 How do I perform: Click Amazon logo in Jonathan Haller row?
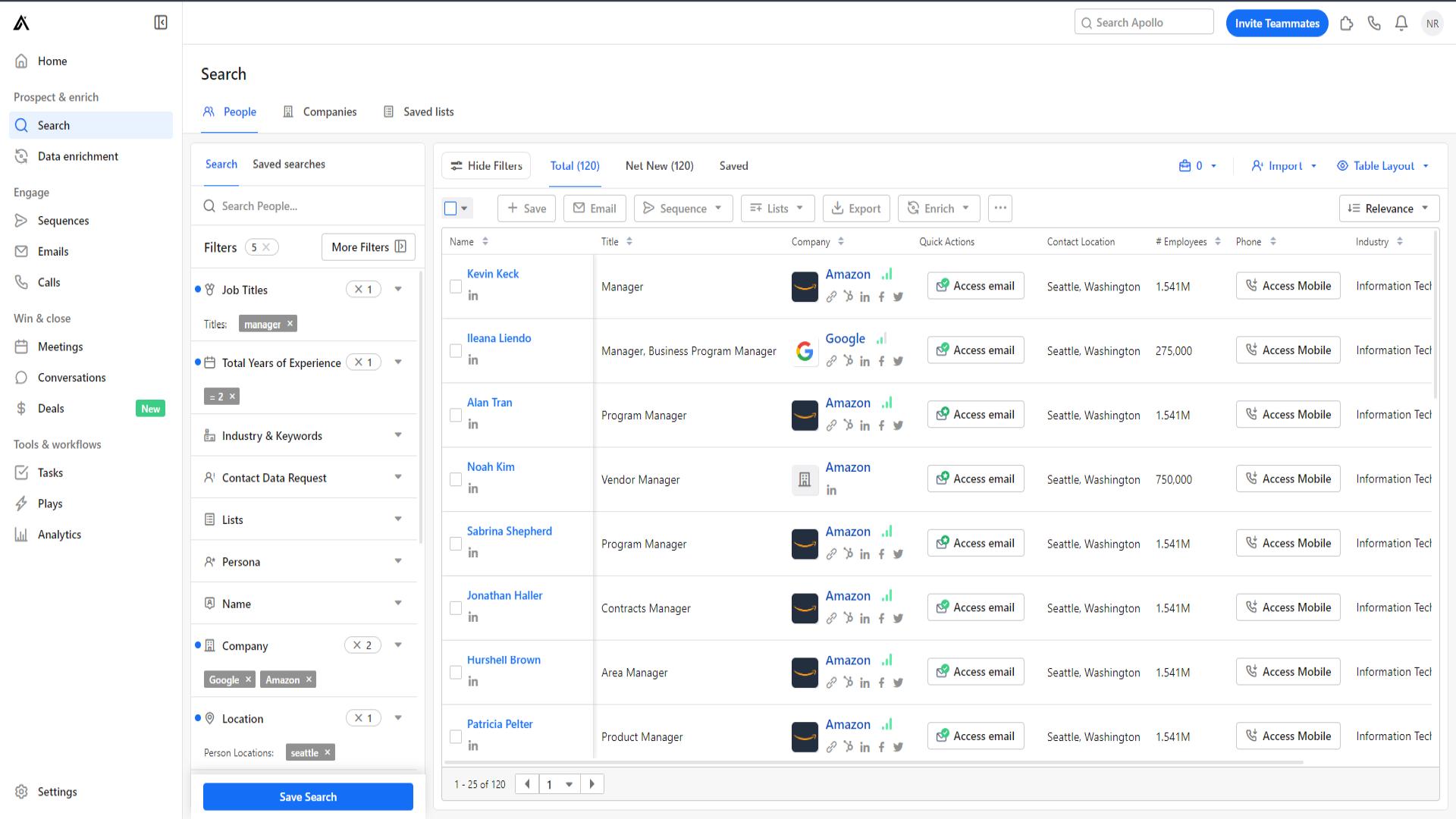tap(805, 608)
